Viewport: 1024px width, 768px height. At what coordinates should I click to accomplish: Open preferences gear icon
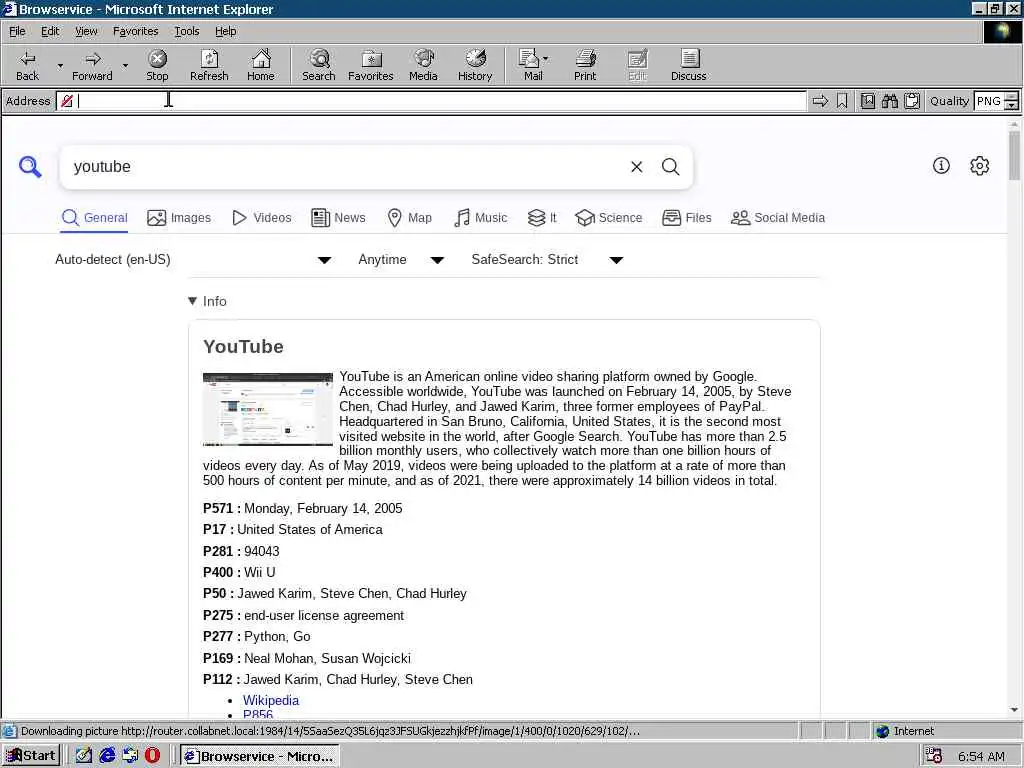pyautogui.click(x=979, y=166)
